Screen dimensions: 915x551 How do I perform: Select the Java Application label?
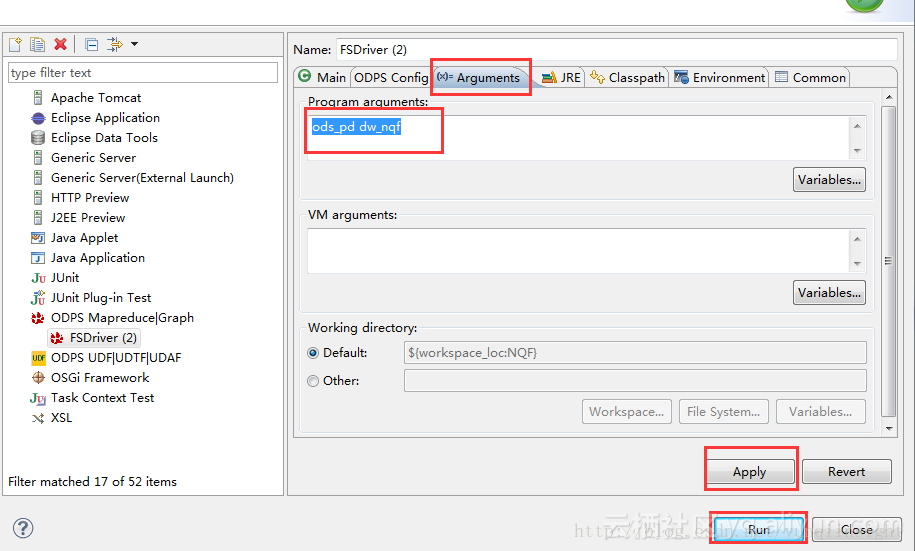click(97, 258)
